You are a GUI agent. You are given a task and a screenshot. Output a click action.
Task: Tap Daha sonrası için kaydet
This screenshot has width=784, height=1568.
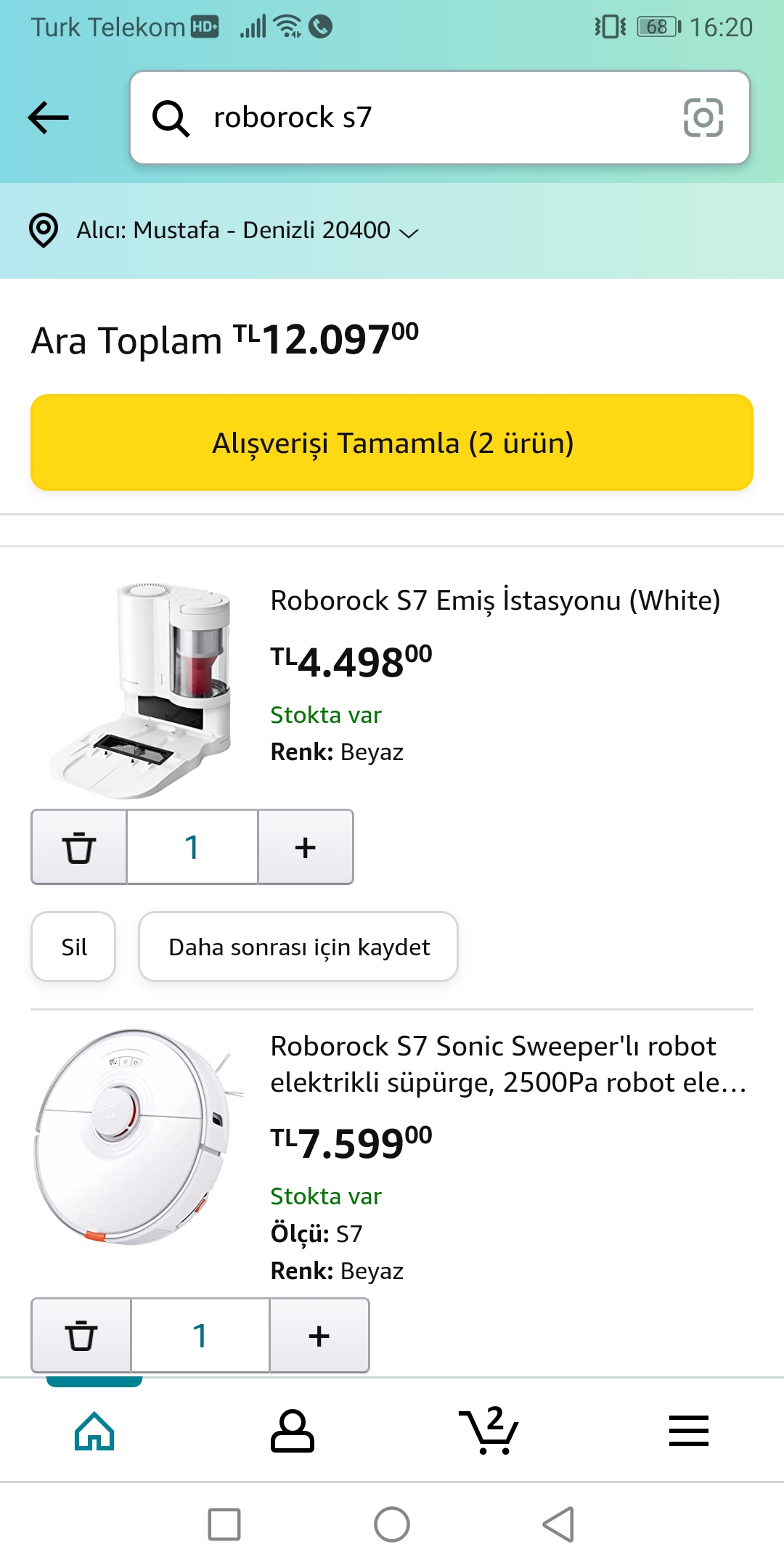pos(298,947)
